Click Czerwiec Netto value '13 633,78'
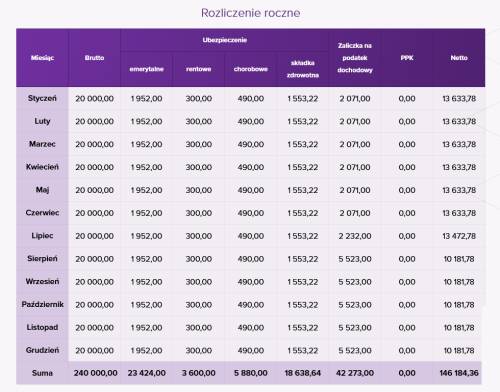The image size is (500, 392). tap(459, 213)
